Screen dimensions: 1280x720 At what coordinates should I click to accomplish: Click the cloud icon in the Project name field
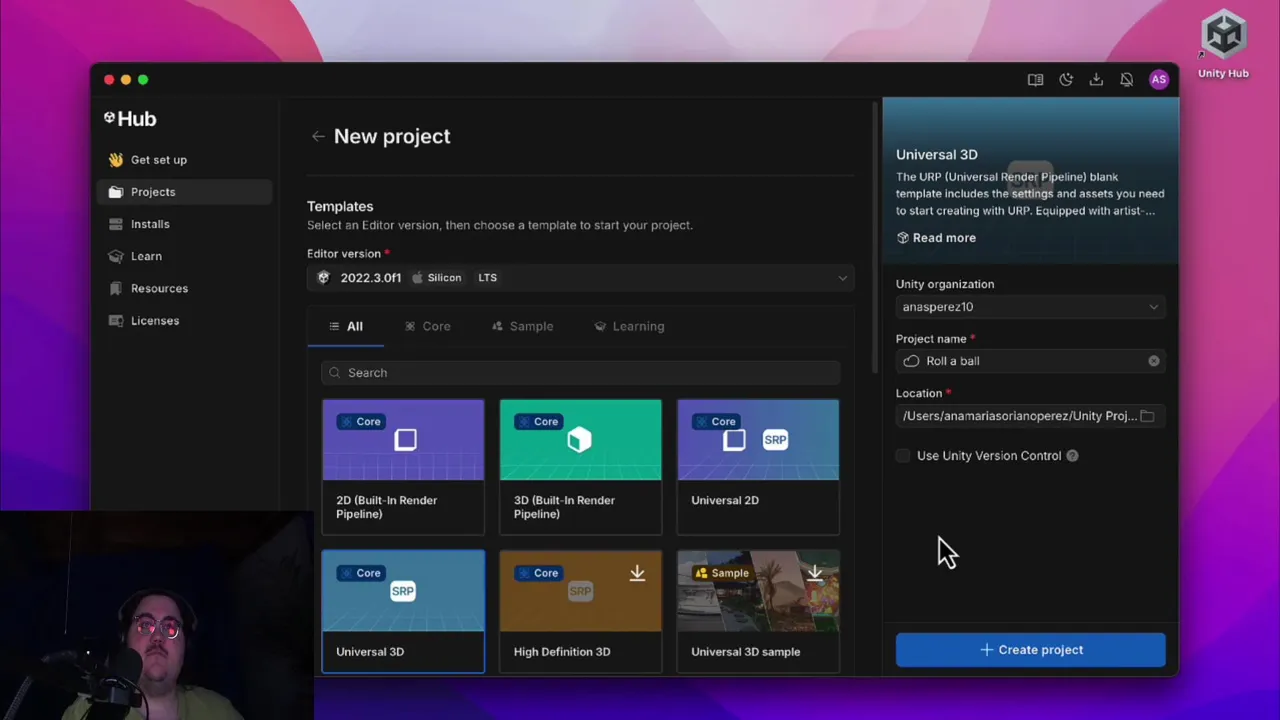coord(911,361)
